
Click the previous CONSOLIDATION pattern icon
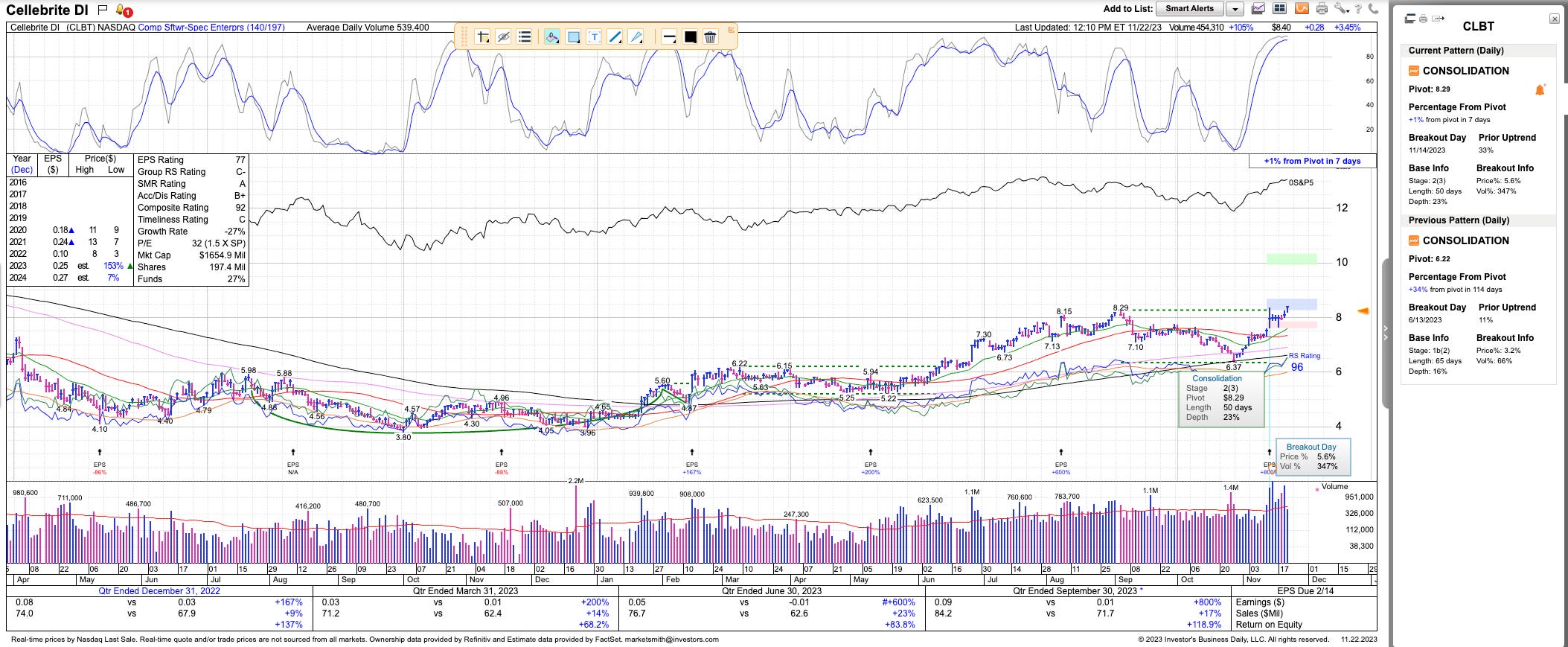click(1414, 240)
